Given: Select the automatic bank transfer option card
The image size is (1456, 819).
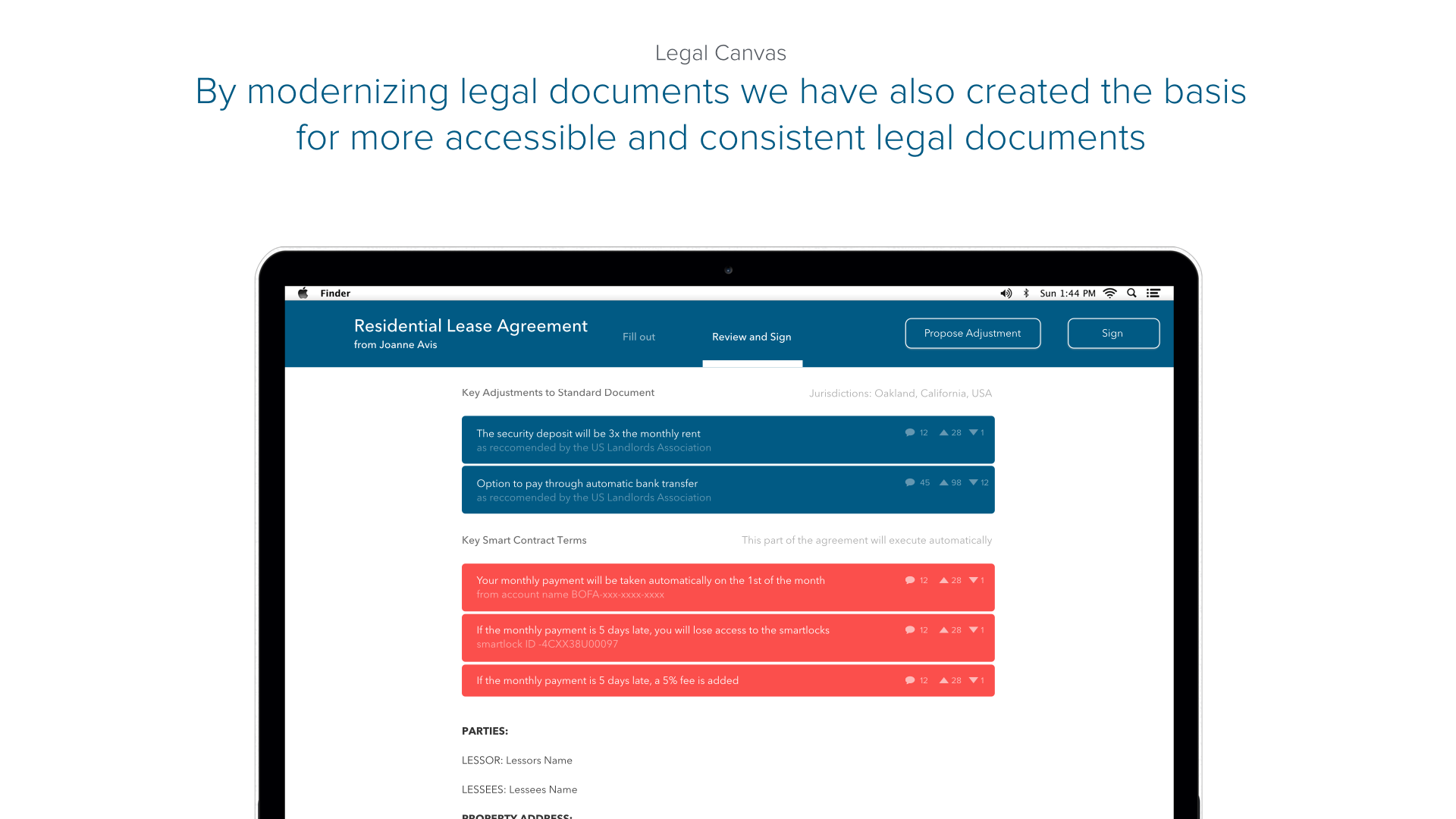Looking at the screenshot, I should [728, 490].
